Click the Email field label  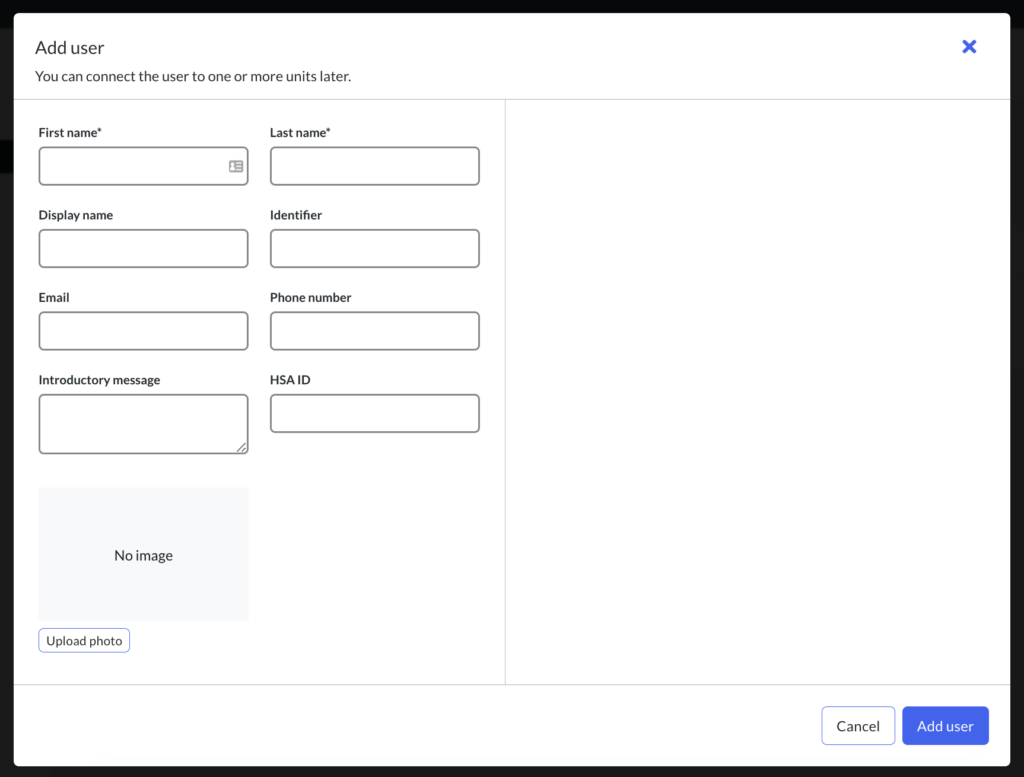pos(54,297)
